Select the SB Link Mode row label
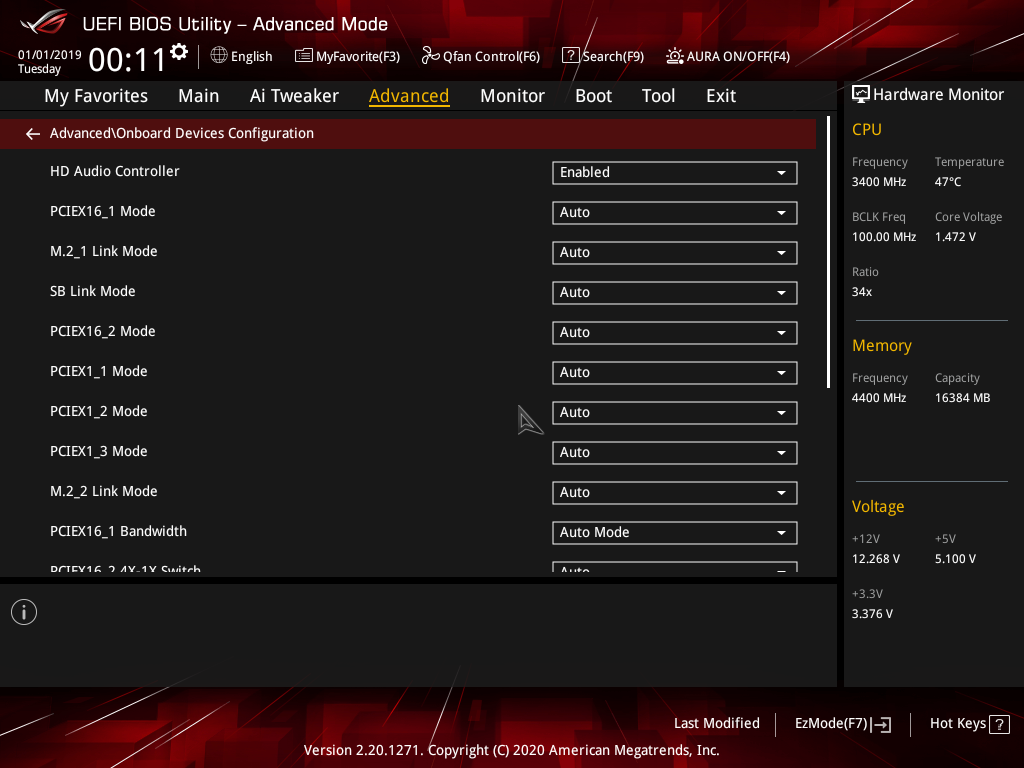The image size is (1024, 768). [93, 291]
